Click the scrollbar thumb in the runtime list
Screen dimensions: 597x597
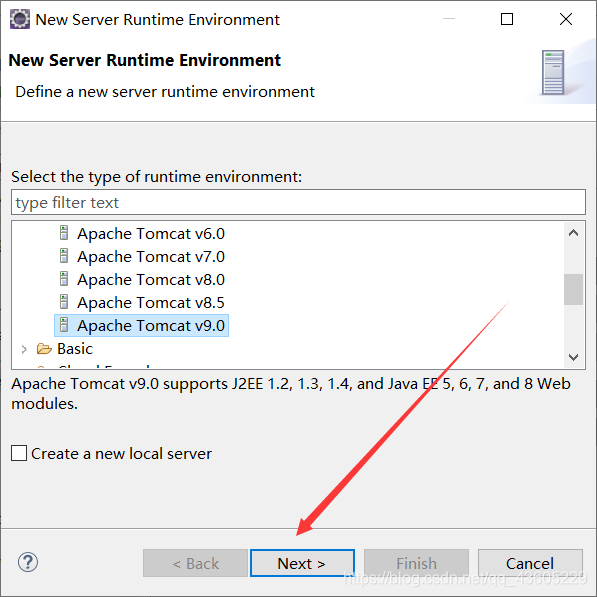click(573, 289)
